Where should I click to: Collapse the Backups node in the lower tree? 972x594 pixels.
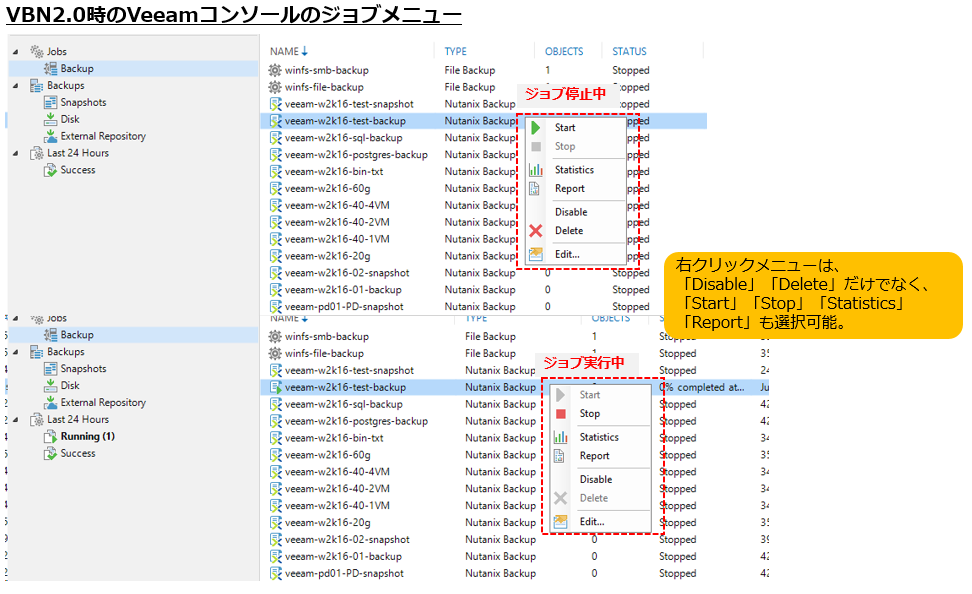(x=15, y=352)
